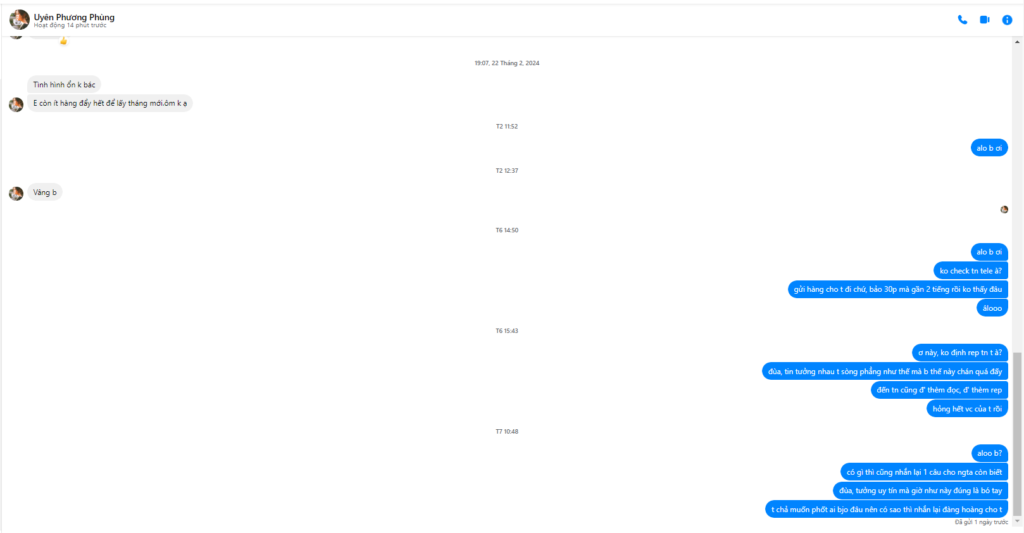The height and width of the screenshot is (533, 1024).
Task: Click the vertical scrollbar thumb
Action: (1017, 434)
